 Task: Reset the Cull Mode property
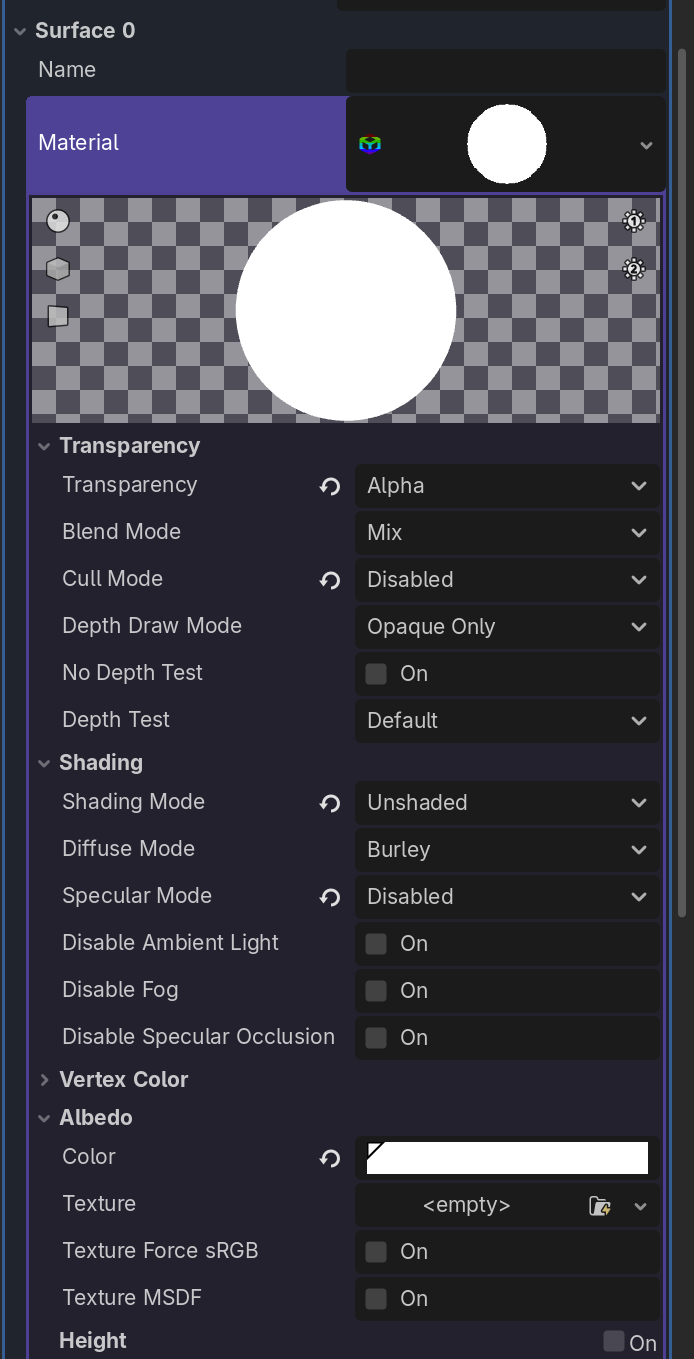tap(330, 581)
